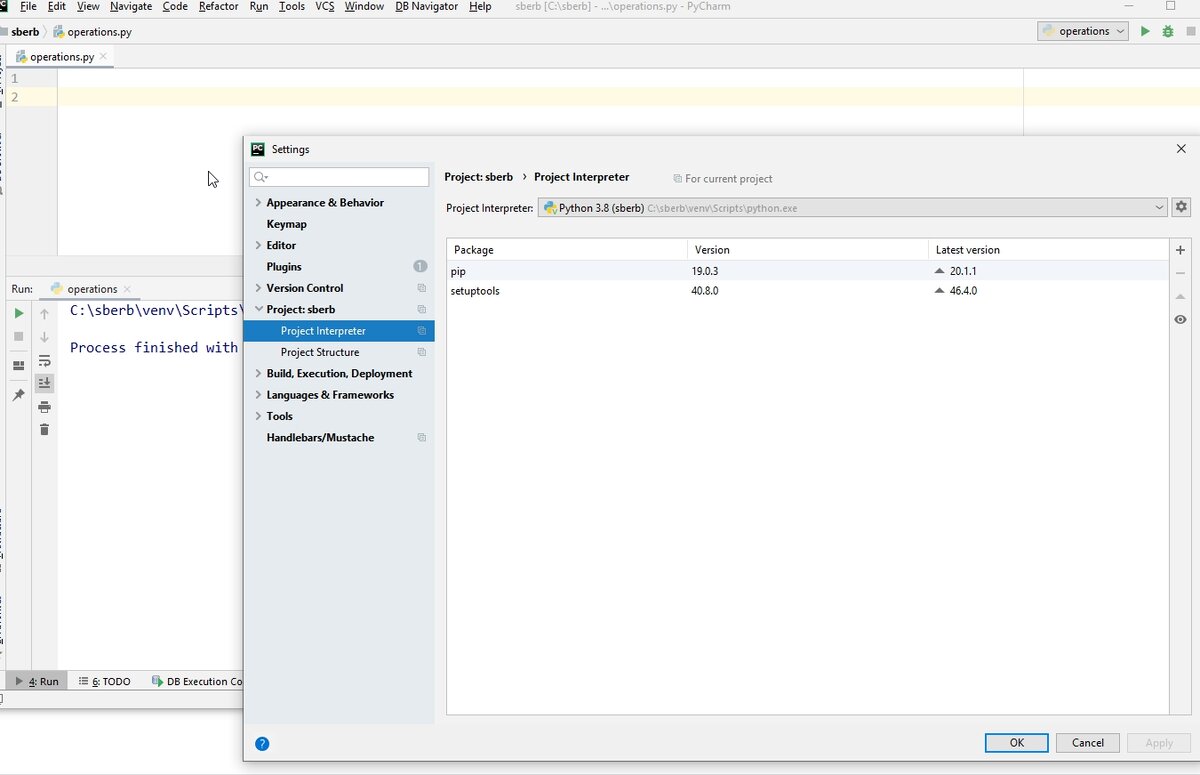Open the 4: Run tool window tab
This screenshot has height=775, width=1200.
(x=37, y=681)
